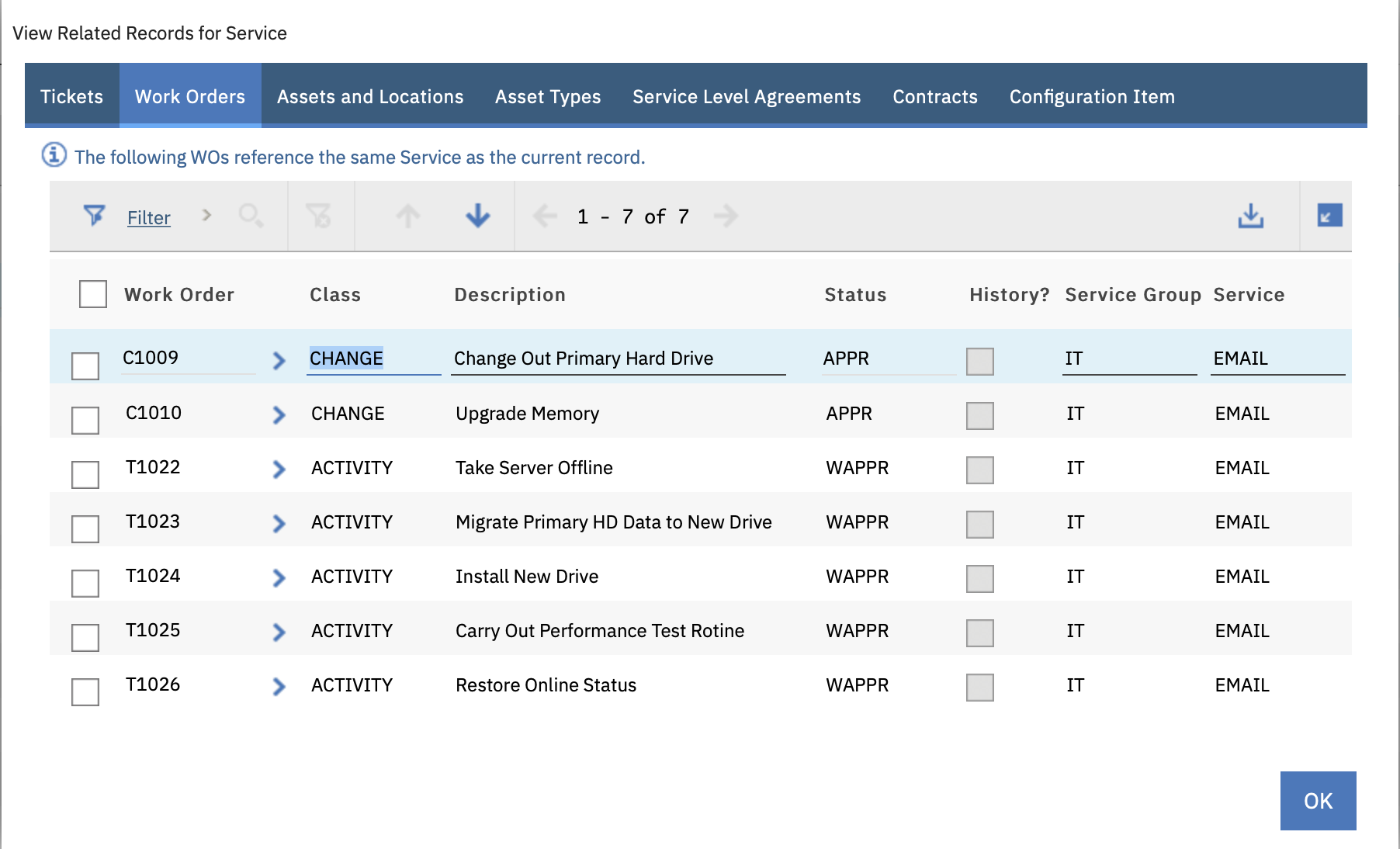Select the checkbox for work order C1010
The image size is (1400, 849).
pyautogui.click(x=85, y=420)
